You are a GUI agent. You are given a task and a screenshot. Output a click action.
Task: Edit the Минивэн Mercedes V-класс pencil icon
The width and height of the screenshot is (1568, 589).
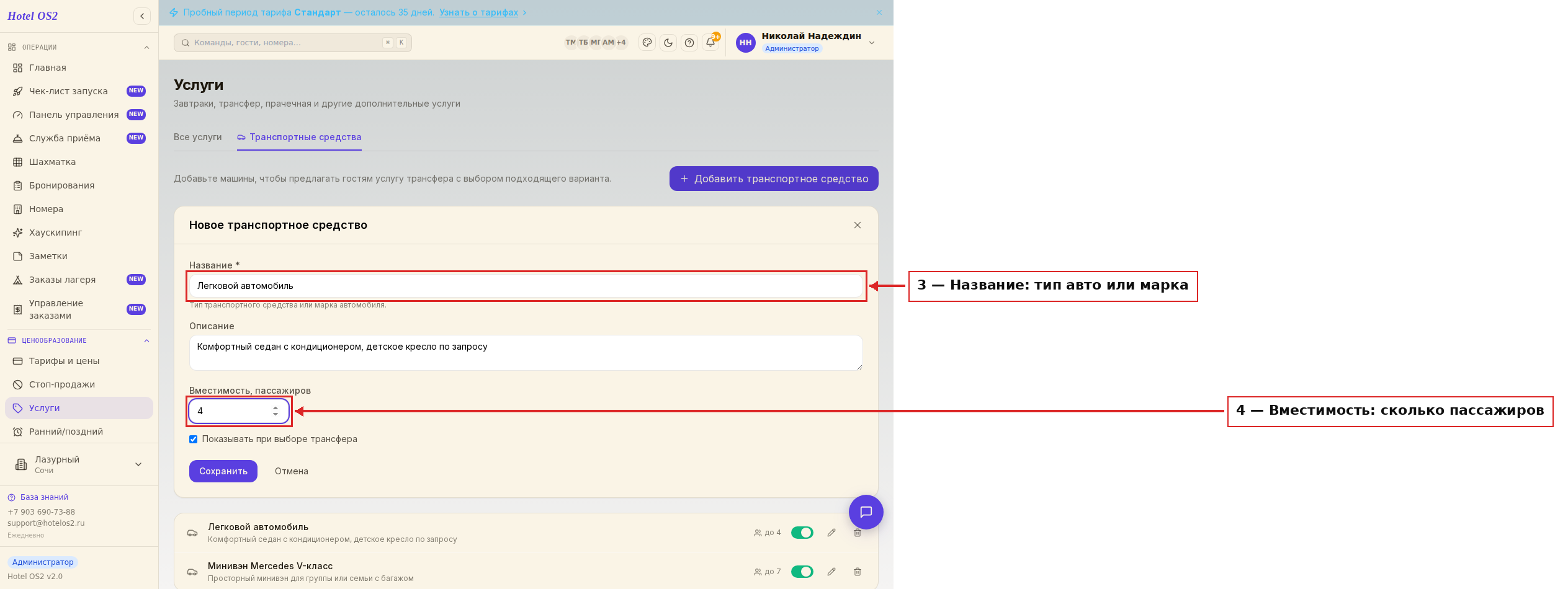831,572
